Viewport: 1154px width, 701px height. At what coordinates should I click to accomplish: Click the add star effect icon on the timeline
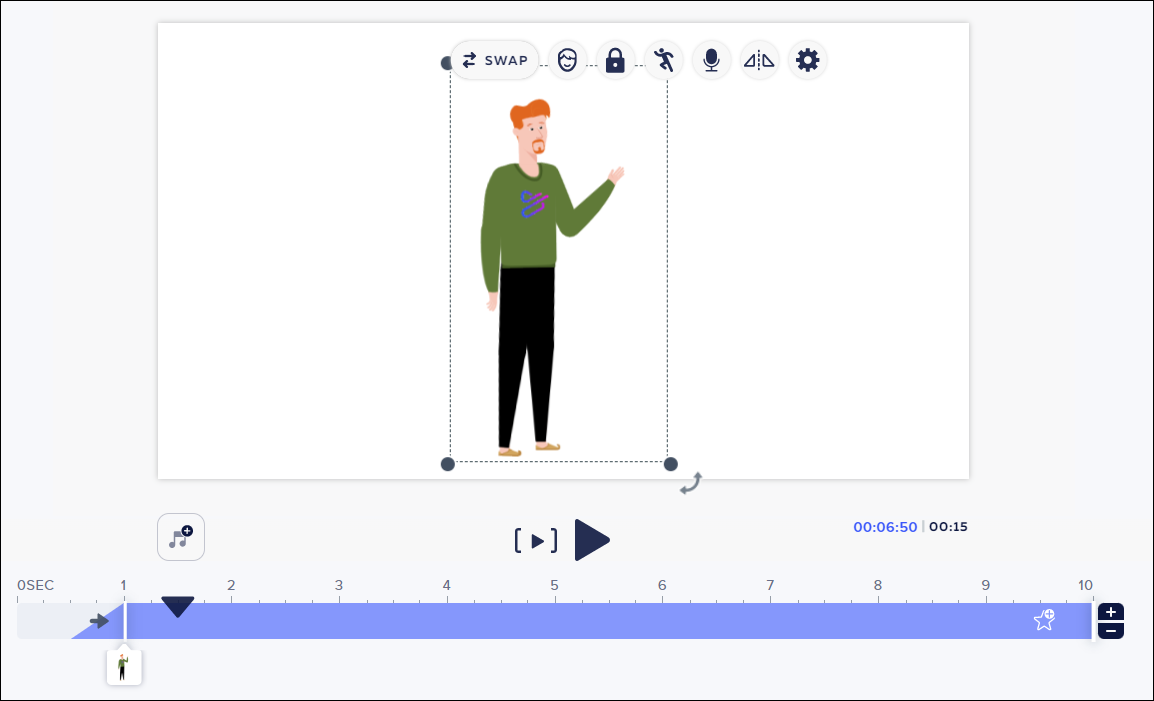click(1044, 620)
